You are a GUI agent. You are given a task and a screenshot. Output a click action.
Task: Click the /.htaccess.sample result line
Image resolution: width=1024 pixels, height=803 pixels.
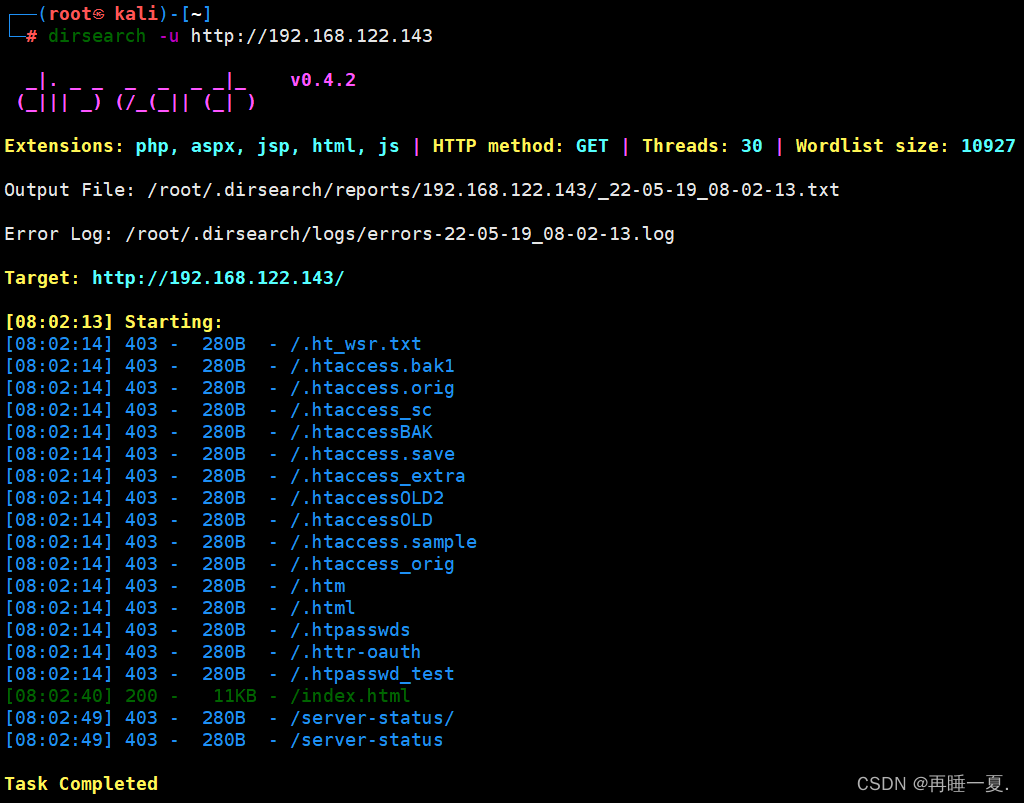point(384,541)
